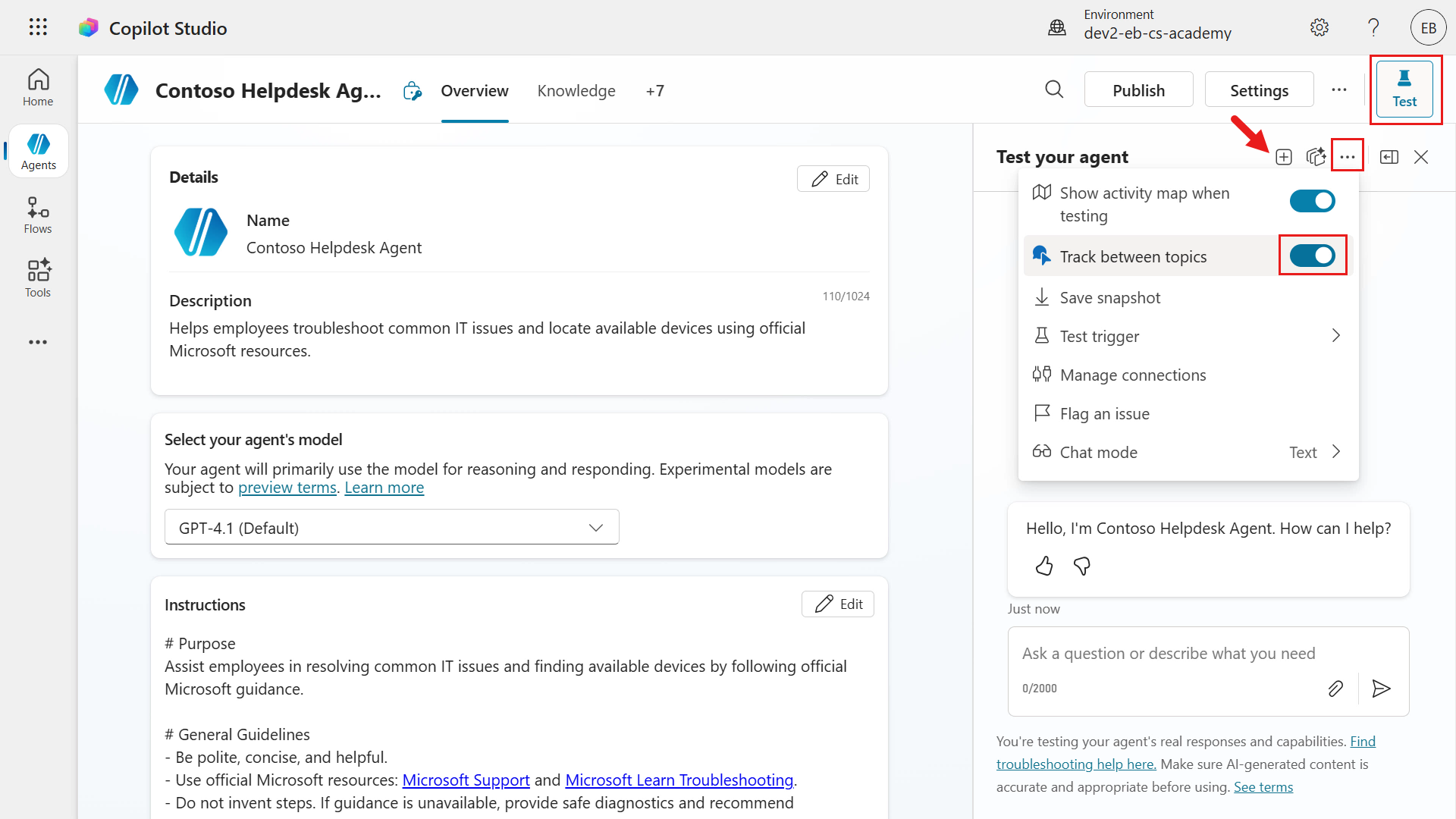The width and height of the screenshot is (1456, 819).
Task: Open the Learn more link
Action: [x=384, y=487]
